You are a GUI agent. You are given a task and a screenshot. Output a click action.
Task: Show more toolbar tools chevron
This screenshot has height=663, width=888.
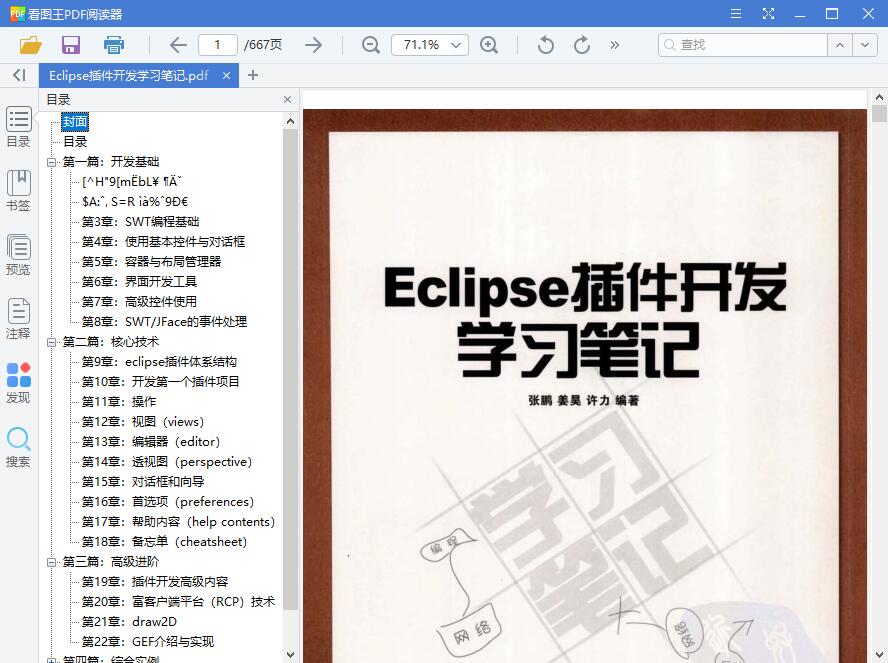tap(615, 45)
